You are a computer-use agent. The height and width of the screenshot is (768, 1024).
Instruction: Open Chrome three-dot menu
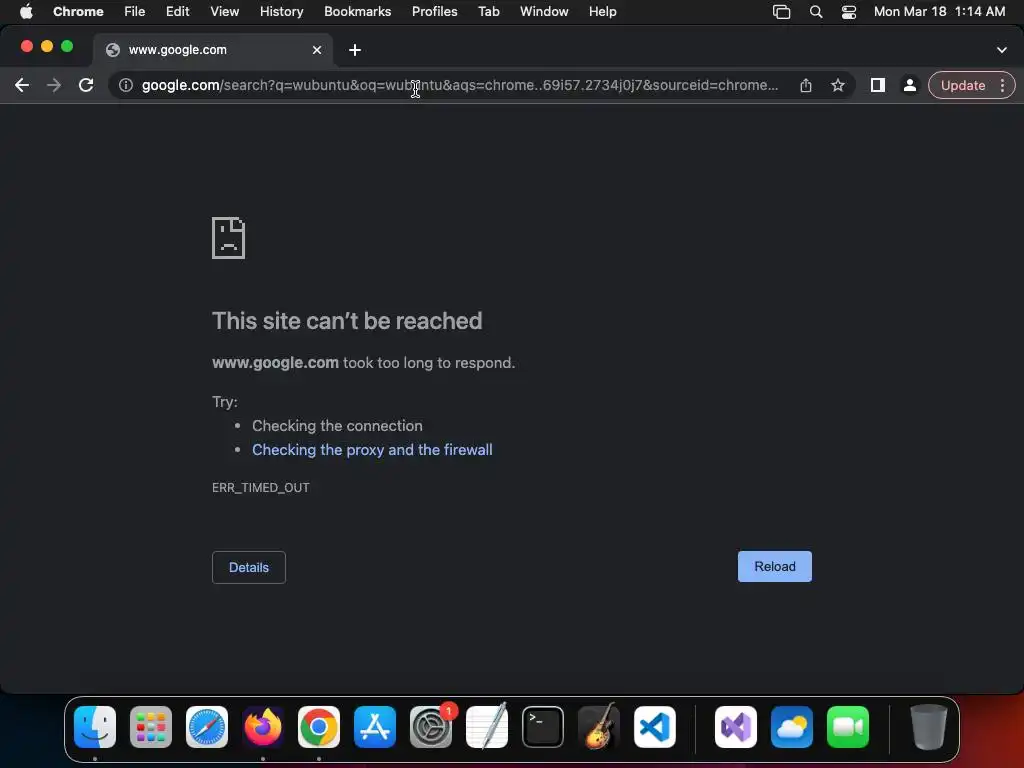(1002, 86)
